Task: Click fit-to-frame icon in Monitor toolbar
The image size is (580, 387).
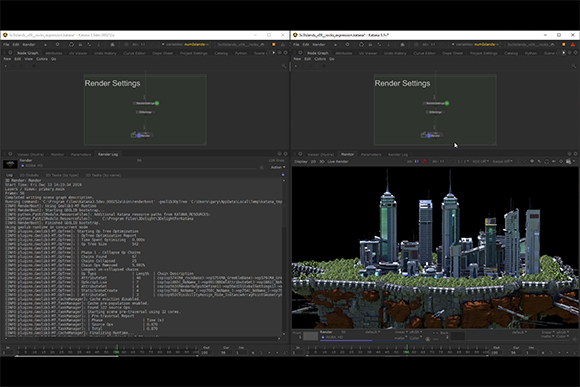Action: (x=547, y=162)
